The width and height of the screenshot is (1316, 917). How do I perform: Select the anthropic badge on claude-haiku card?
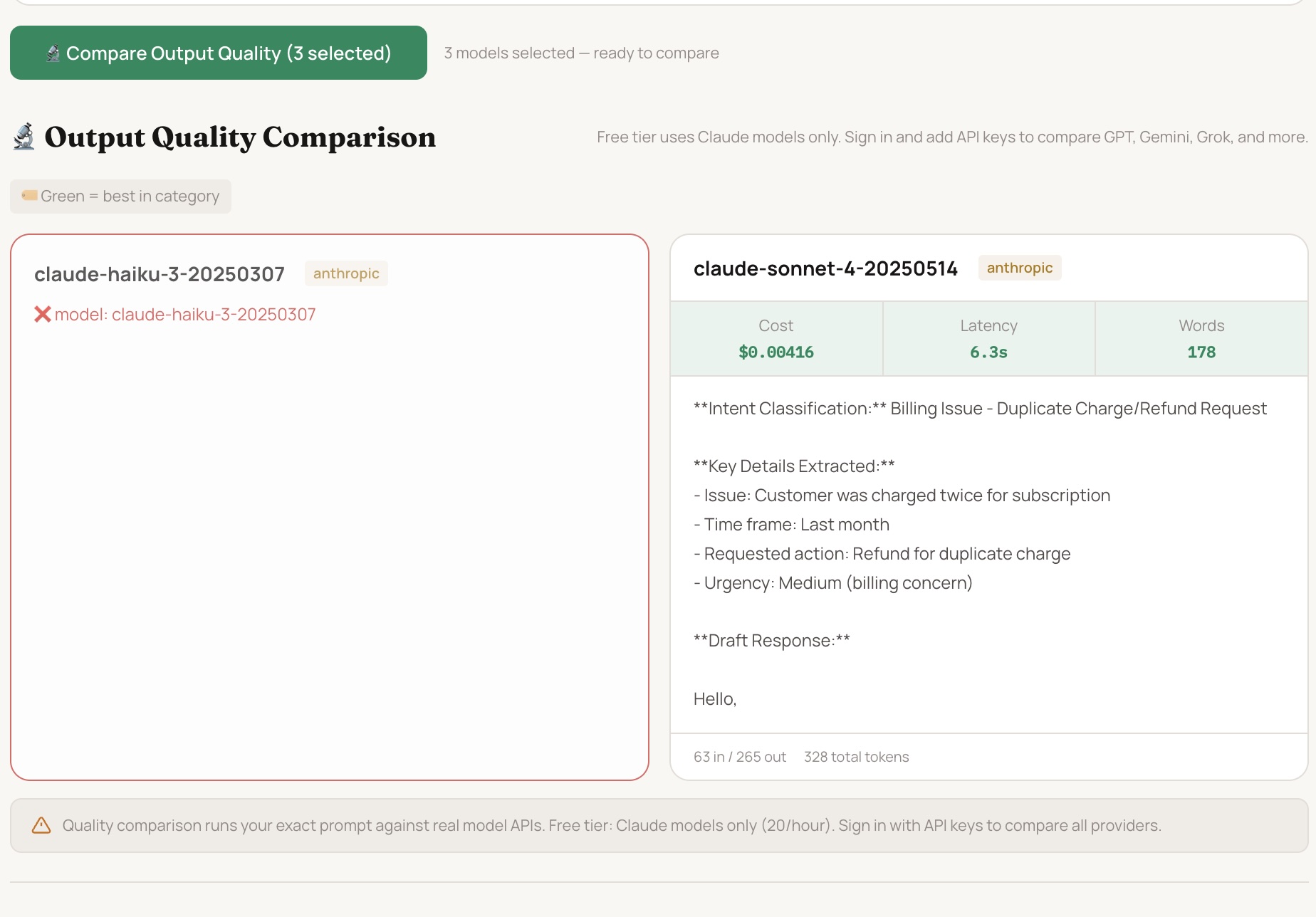click(x=346, y=273)
